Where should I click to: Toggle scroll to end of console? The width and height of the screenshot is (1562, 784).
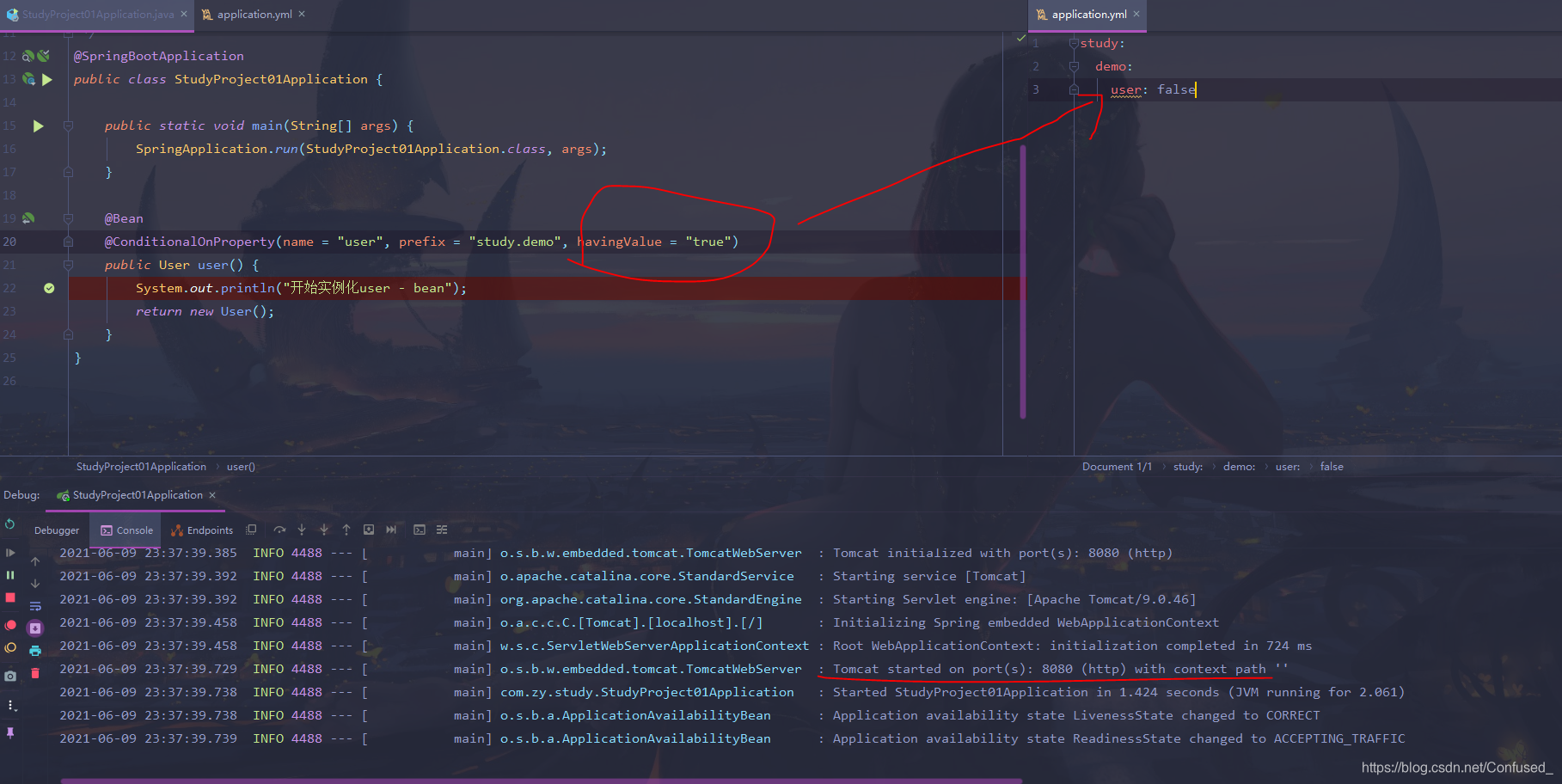click(35, 628)
